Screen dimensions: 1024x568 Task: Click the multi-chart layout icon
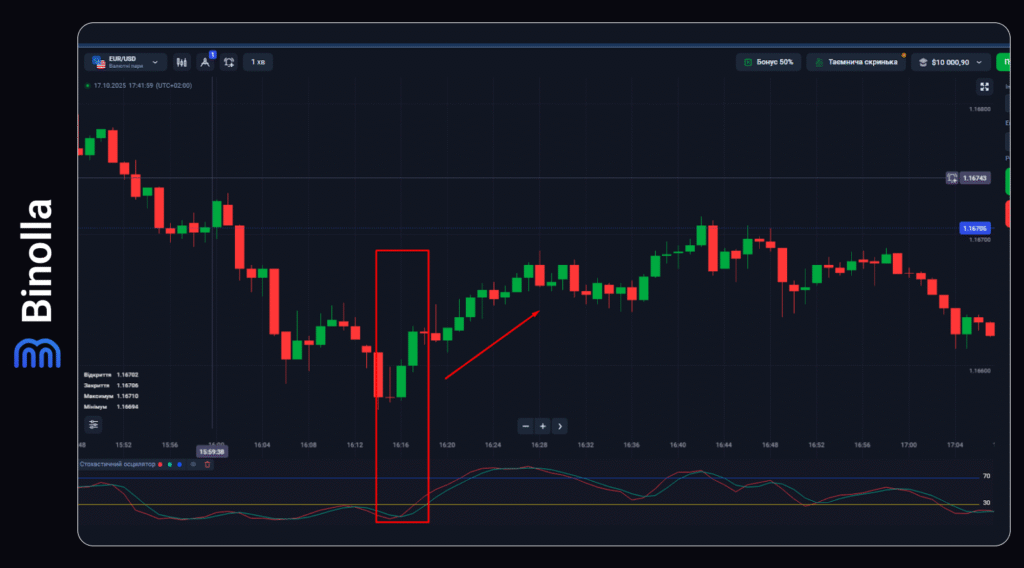(x=229, y=62)
